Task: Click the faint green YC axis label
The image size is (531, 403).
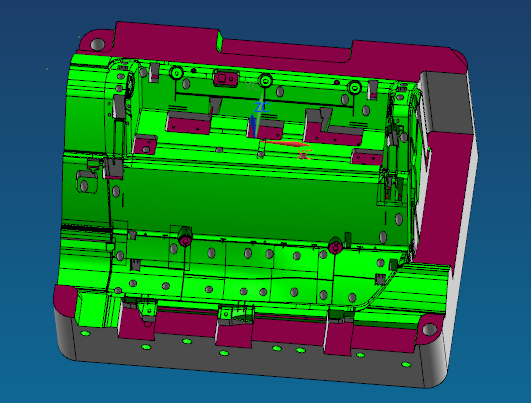Action: pos(252,87)
